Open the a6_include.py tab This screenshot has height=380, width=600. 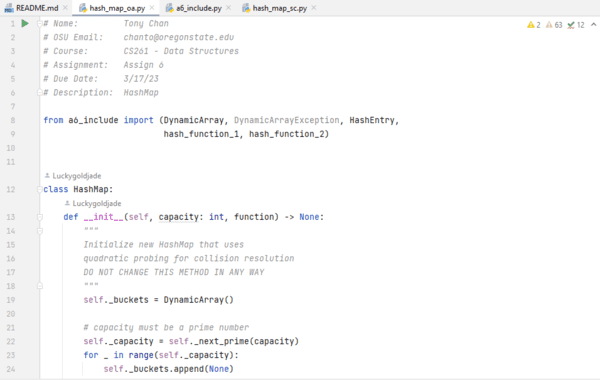(x=199, y=8)
